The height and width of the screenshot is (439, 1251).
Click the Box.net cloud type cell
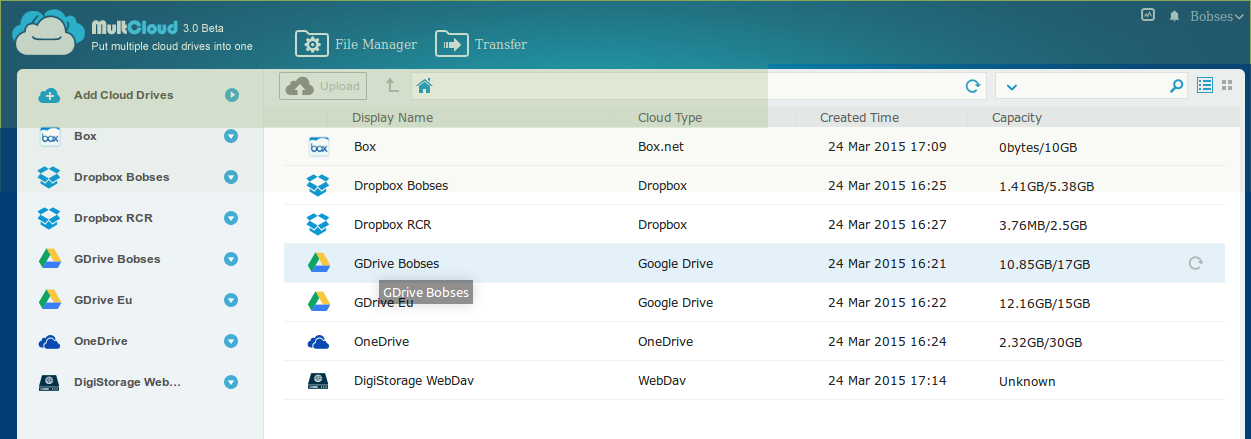661,147
